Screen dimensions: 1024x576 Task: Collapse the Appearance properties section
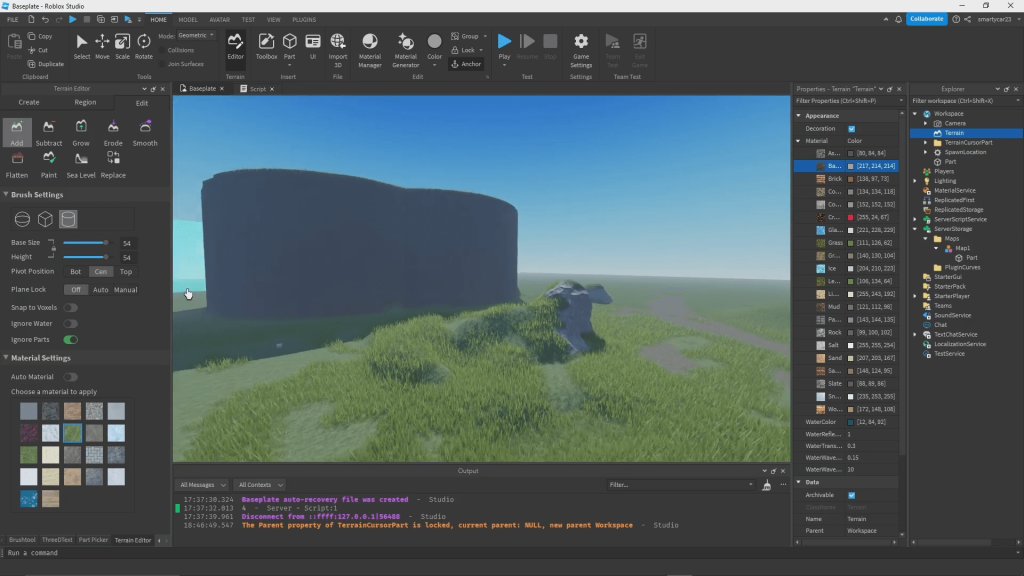[799, 116]
